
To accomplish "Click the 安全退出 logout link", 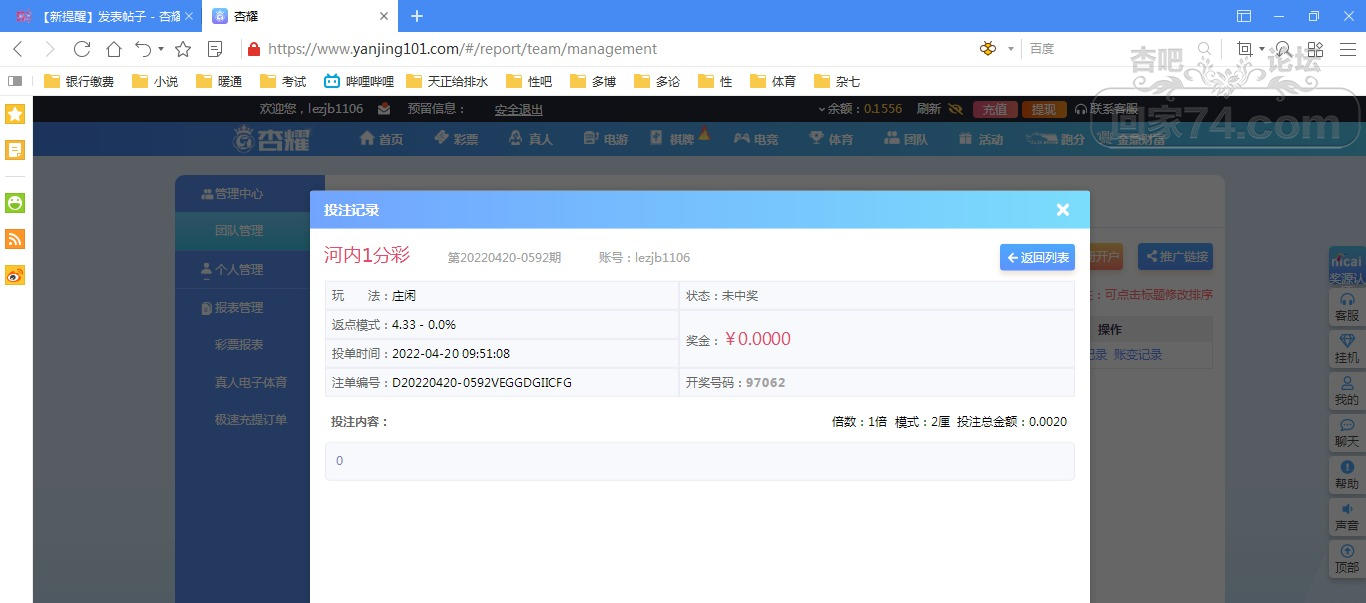I will 519,109.
